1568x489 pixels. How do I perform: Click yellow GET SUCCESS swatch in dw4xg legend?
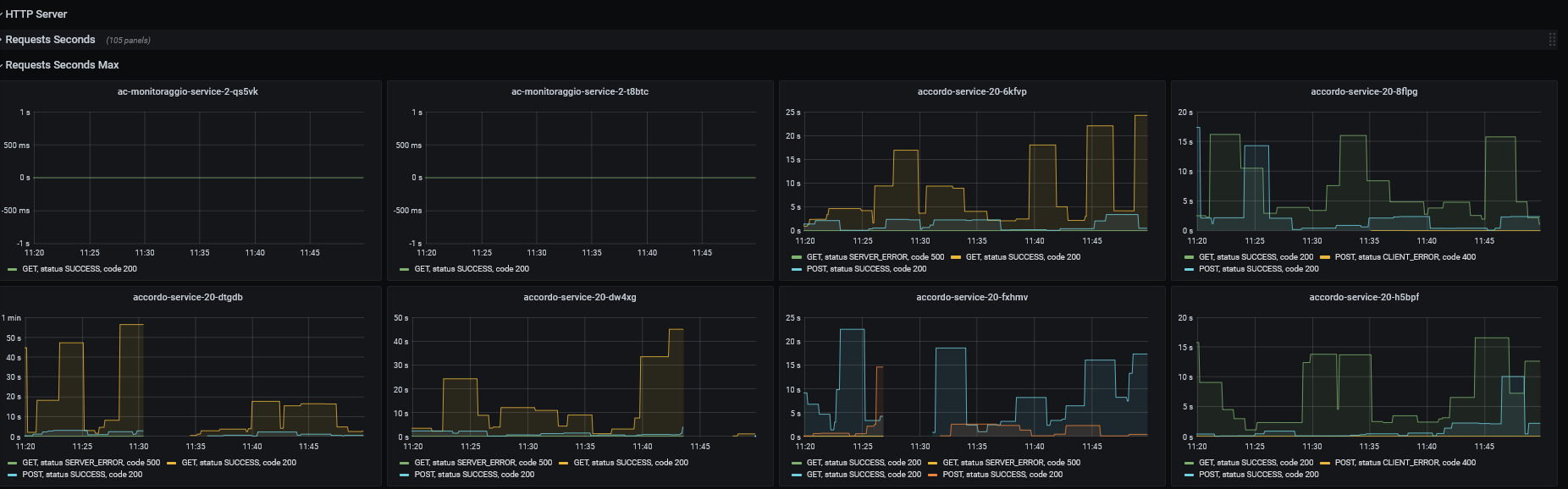point(564,463)
